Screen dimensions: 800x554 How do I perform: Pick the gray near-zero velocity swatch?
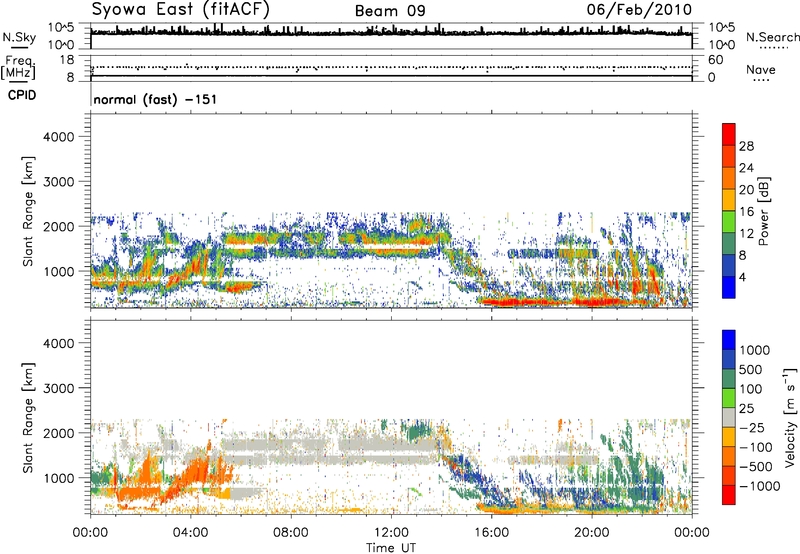coord(729,417)
